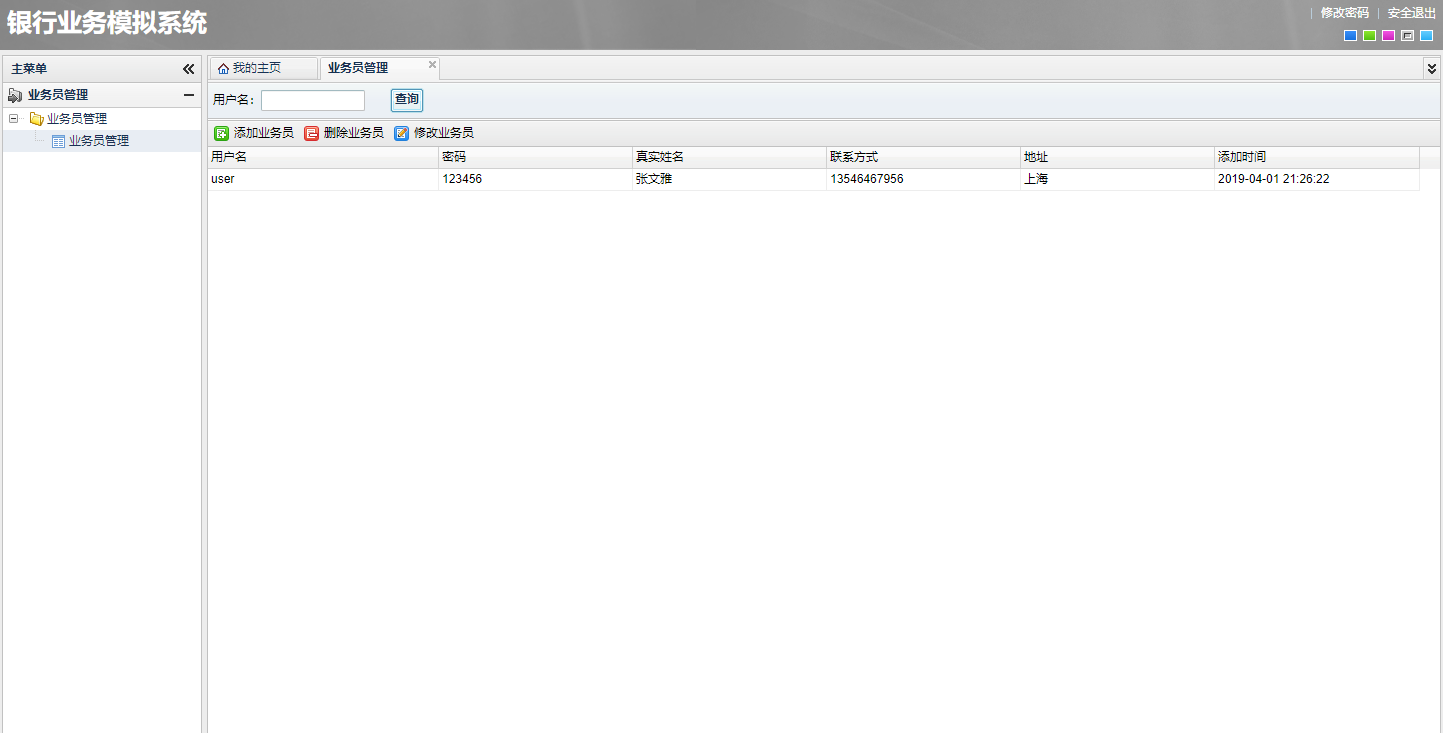Click the 真实姓名 column header
Screen dimensions: 1443x733
pyautogui.click(x=730, y=158)
